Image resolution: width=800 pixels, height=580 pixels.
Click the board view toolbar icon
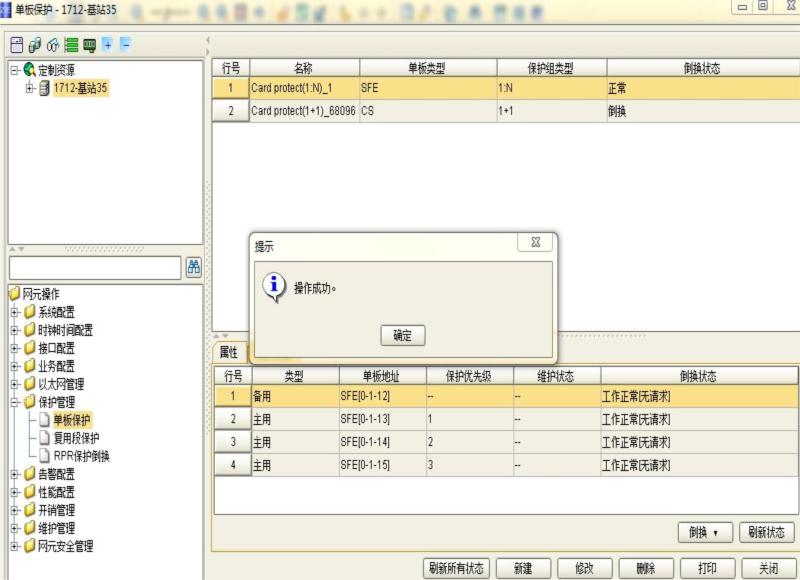coord(90,45)
